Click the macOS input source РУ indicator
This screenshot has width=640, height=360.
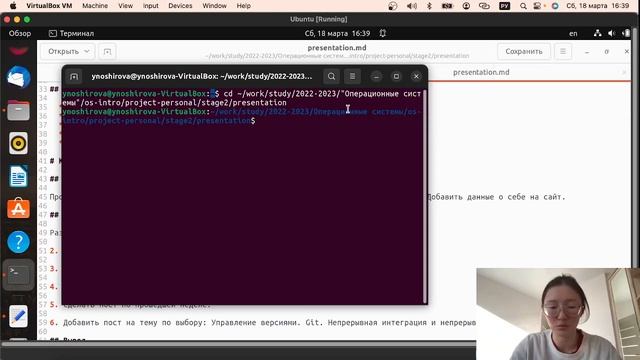[504, 6]
